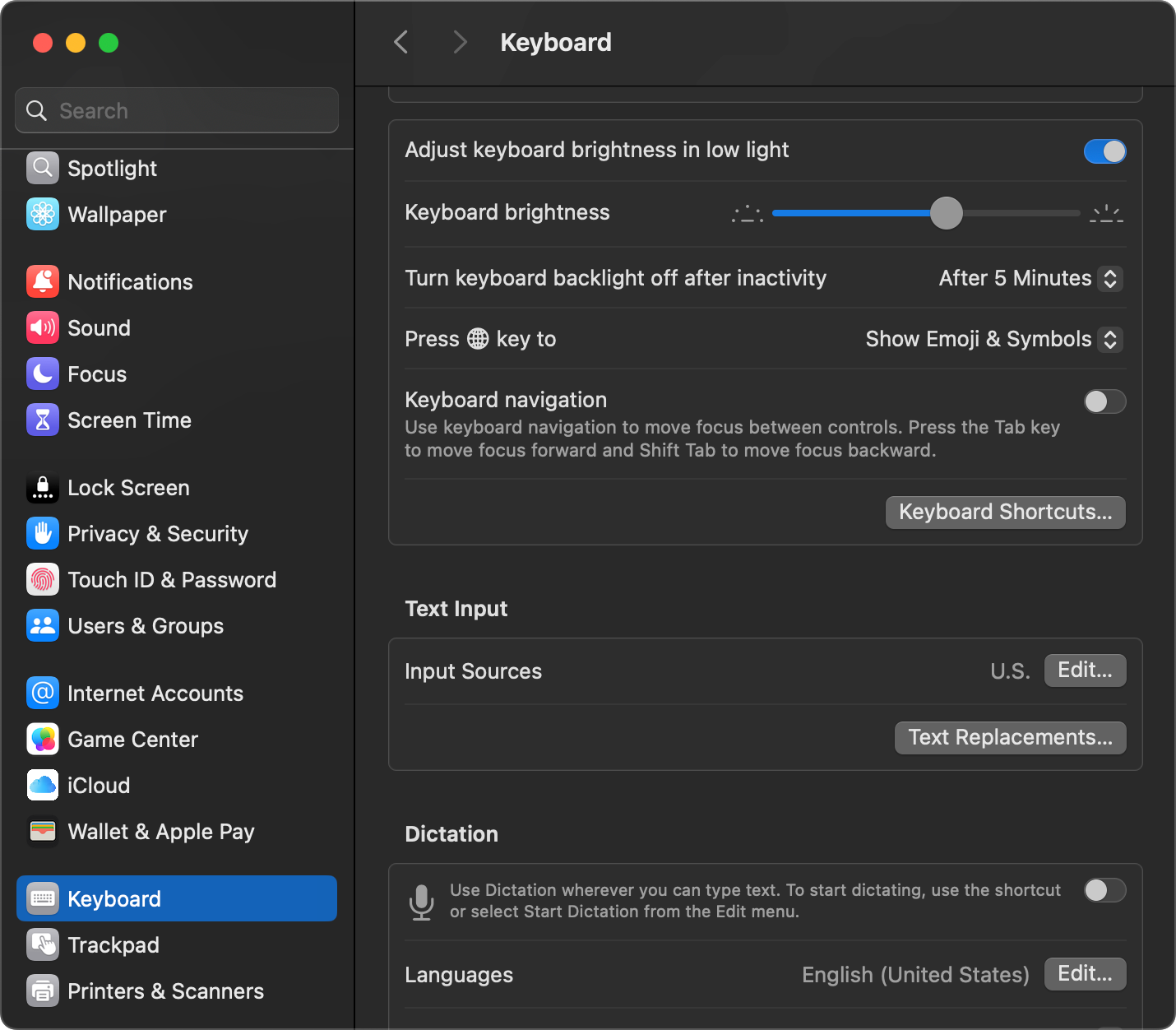This screenshot has width=1176, height=1030.
Task: Select iCloud in the sidebar
Action: 177,785
